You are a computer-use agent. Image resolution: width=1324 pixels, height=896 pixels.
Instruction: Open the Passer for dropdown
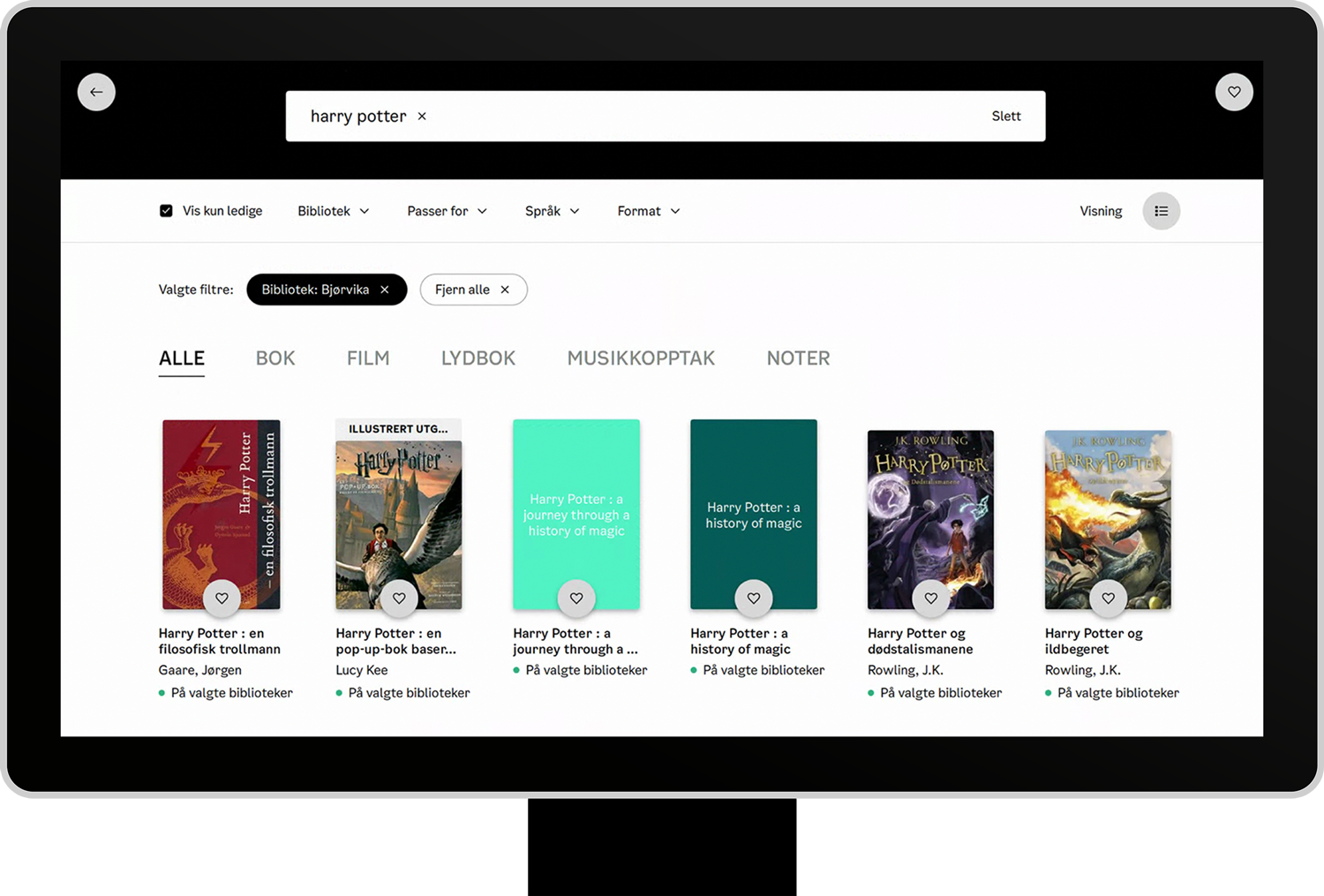[x=447, y=211]
